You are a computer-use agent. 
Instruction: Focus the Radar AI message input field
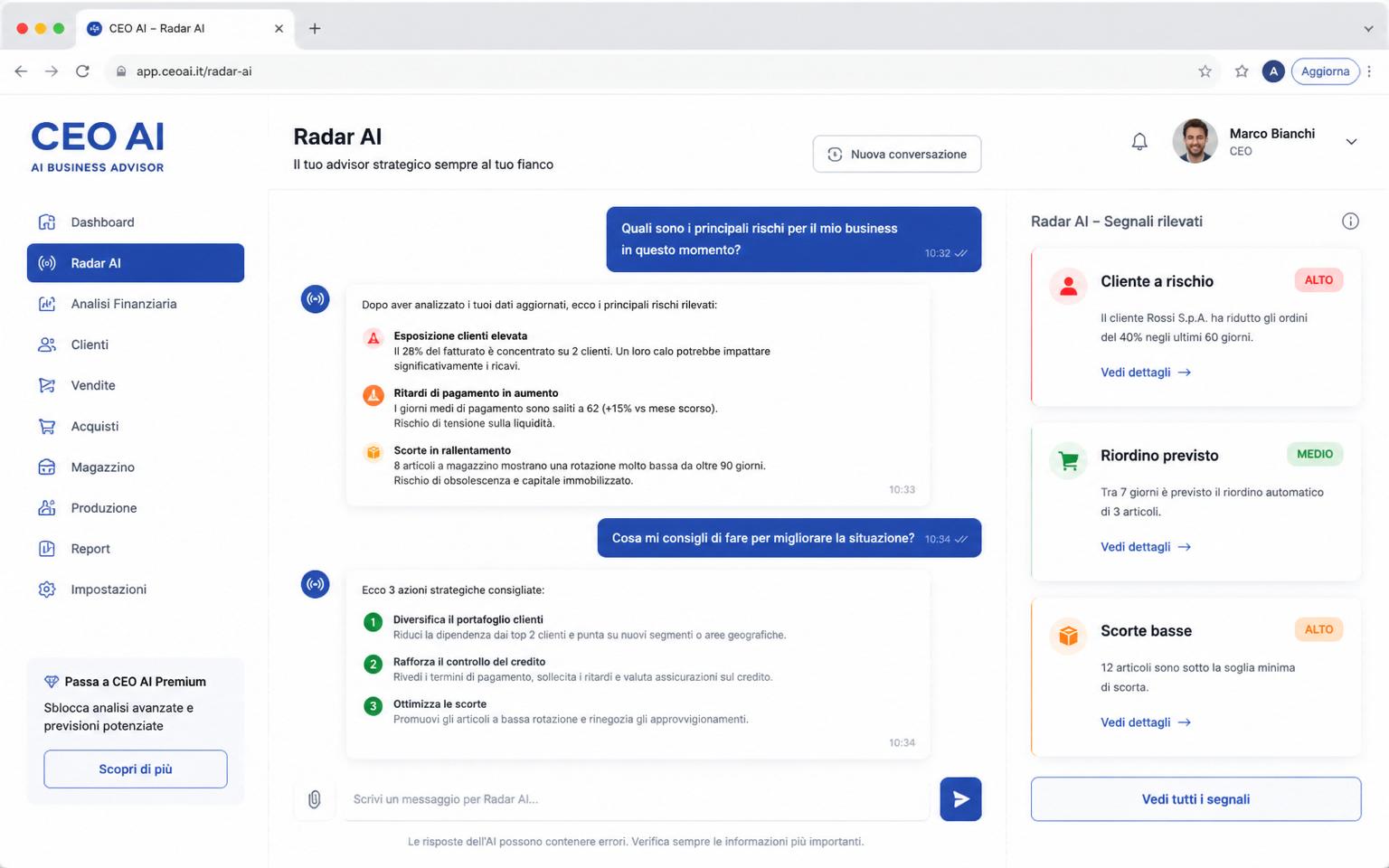[x=636, y=799]
